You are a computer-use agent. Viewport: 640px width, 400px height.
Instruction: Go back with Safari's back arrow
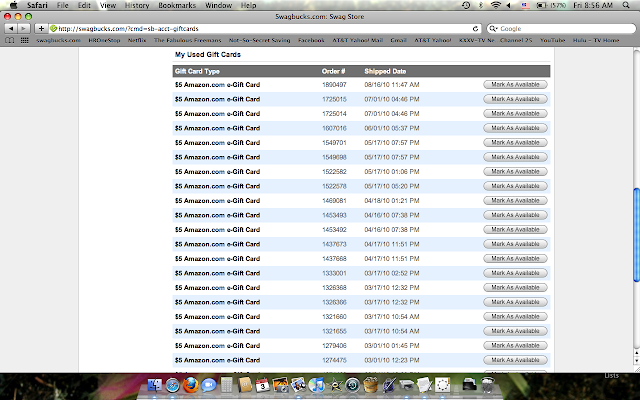[11, 29]
